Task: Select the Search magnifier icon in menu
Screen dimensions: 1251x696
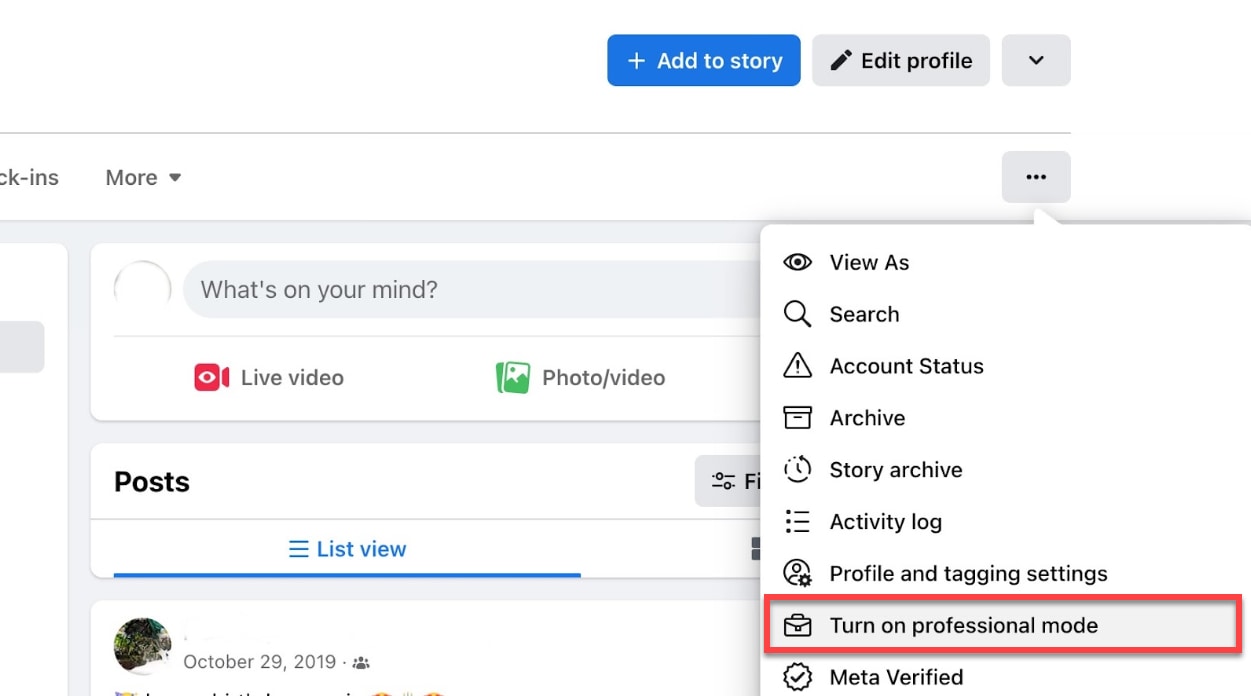Action: (797, 314)
